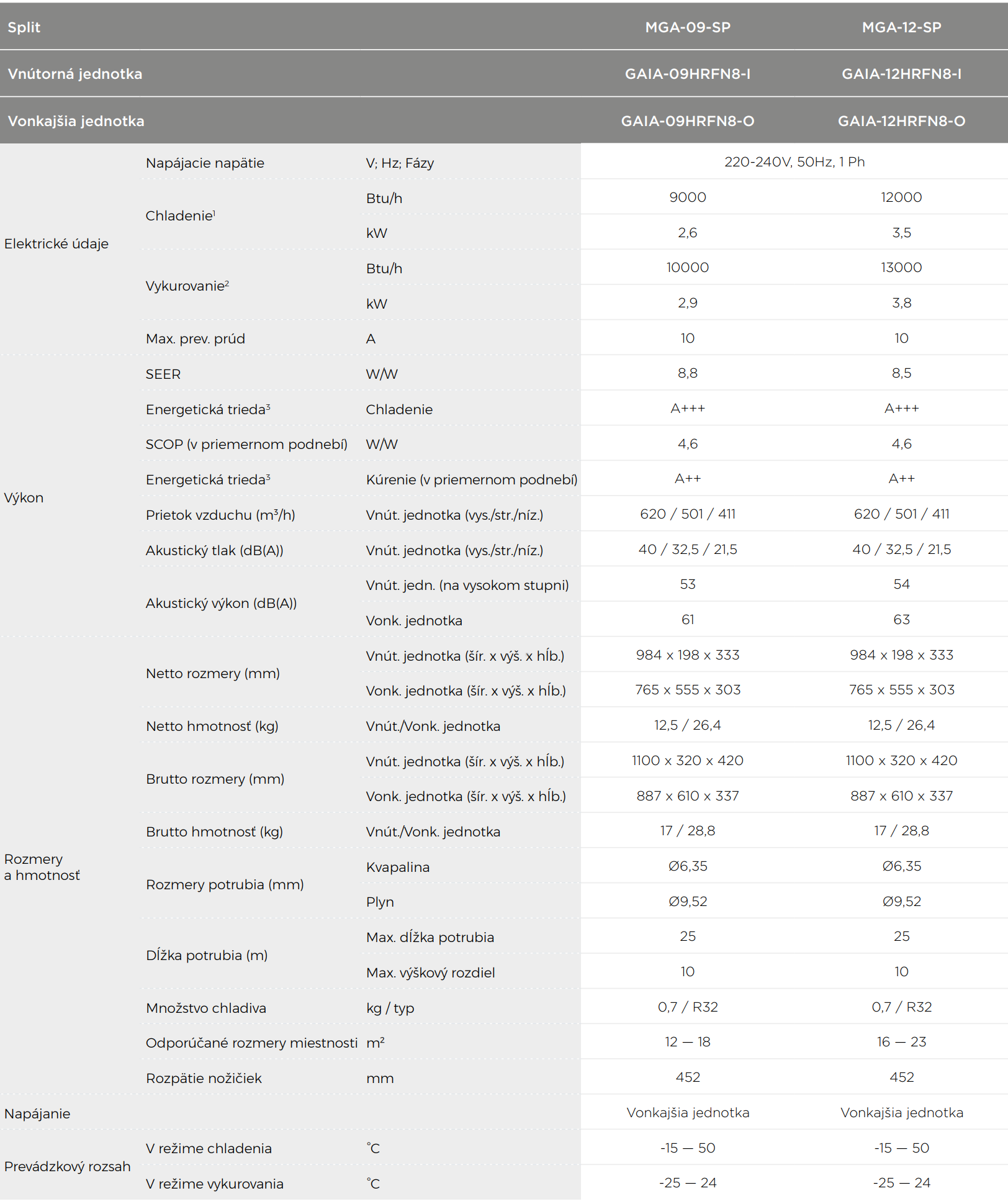Select the GAIA-09HRFN8-I indoor unit cell
Screen dimensions: 1008x1201
687,74
